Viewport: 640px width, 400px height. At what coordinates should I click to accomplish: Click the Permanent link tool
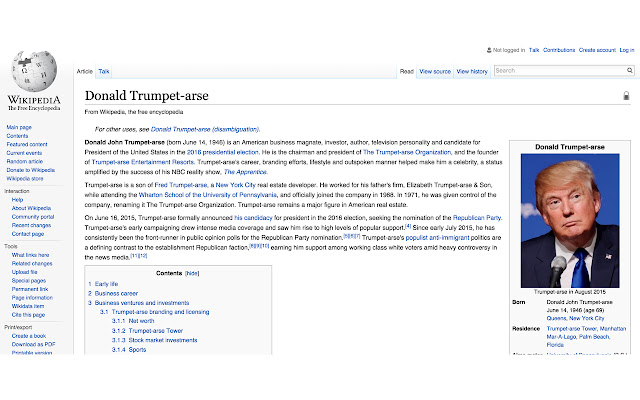point(30,289)
